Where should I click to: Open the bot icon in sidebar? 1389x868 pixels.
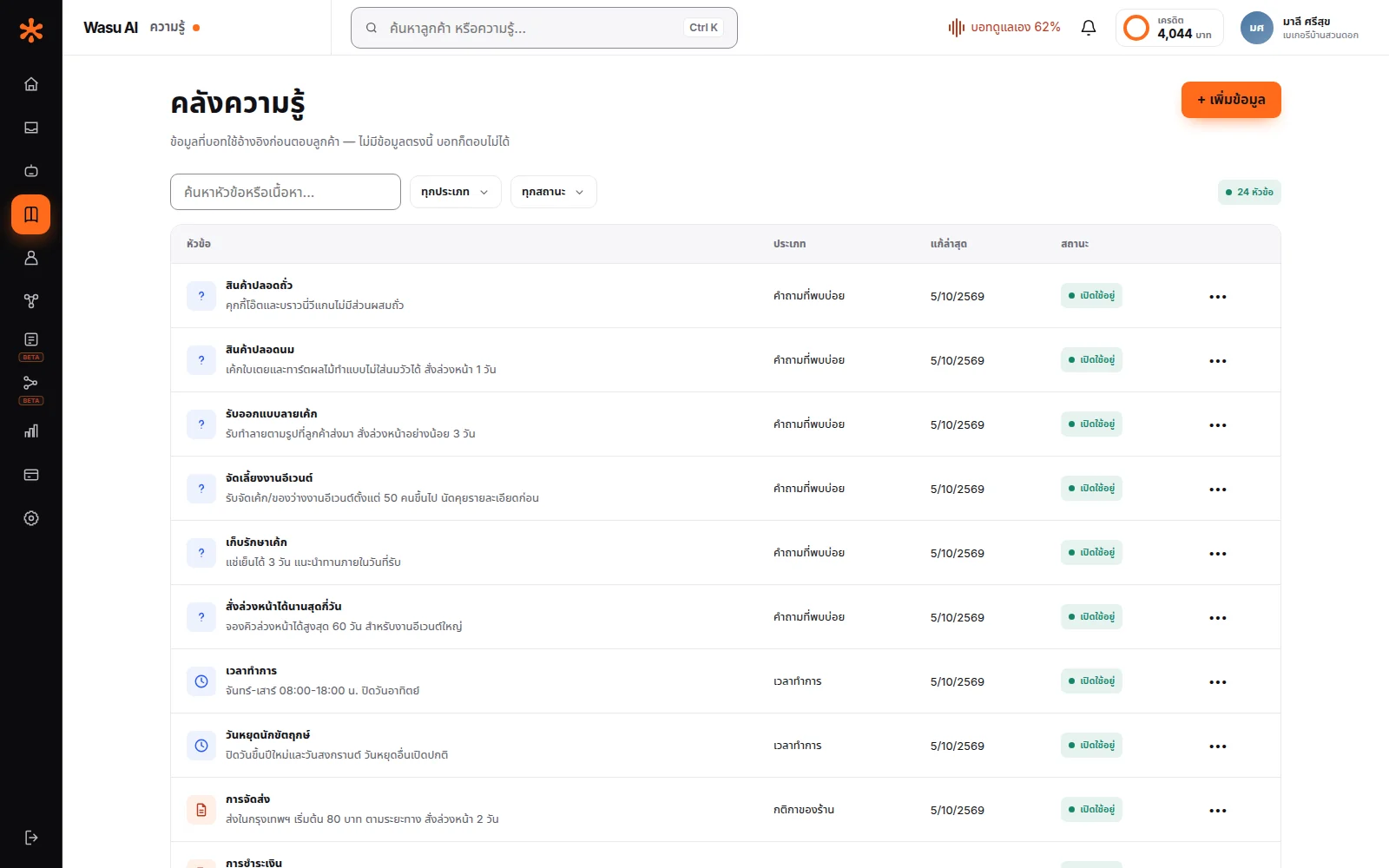pyautogui.click(x=31, y=171)
